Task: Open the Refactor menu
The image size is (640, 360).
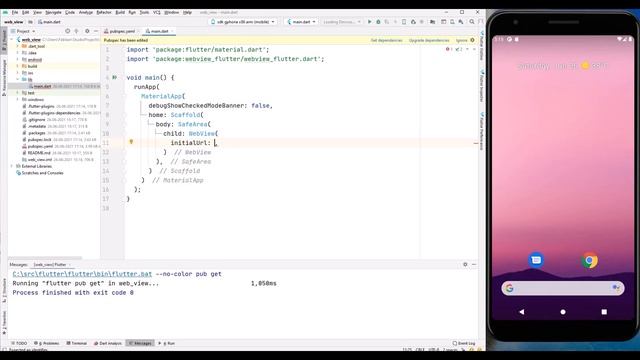Action: 104,12
